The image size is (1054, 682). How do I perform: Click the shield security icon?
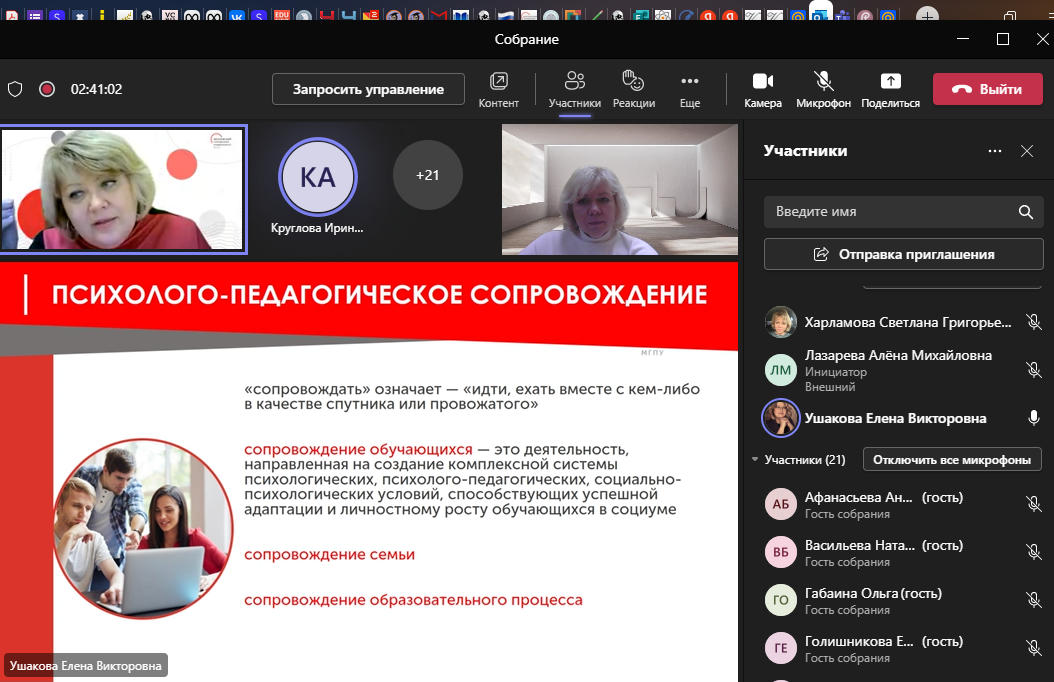coord(15,89)
